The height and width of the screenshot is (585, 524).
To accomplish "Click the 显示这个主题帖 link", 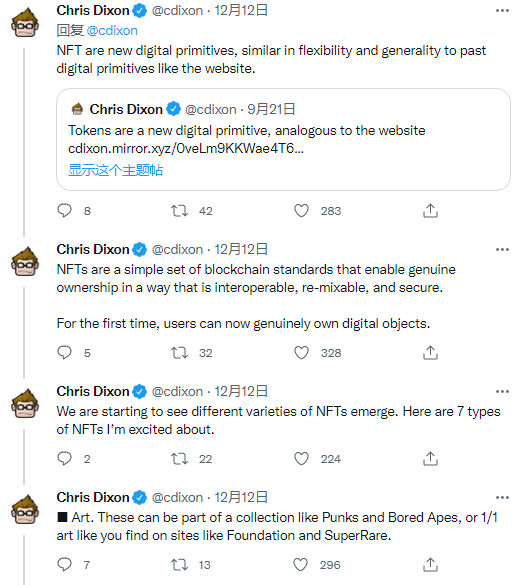I will pos(116,170).
